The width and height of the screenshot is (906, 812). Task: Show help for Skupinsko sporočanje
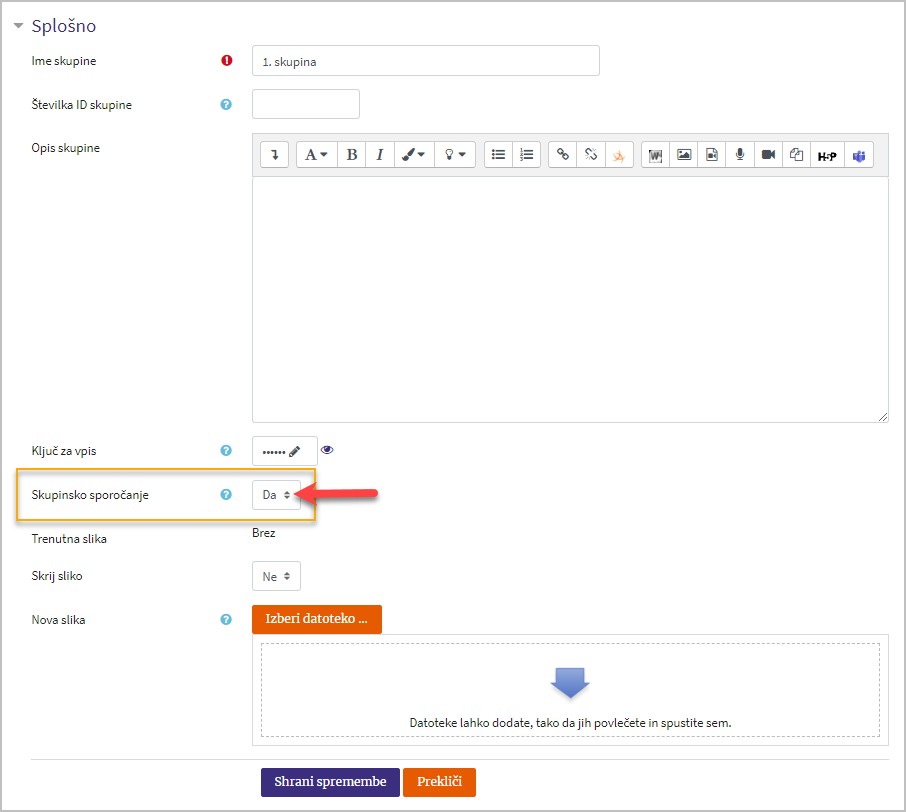(226, 494)
